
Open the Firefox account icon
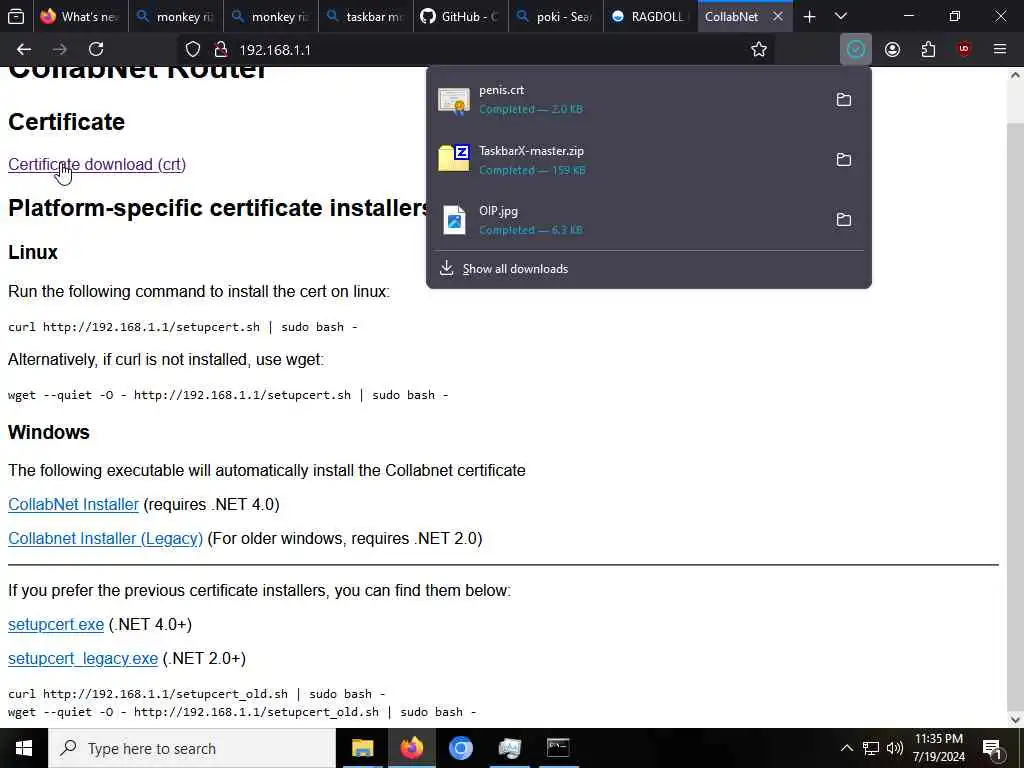pos(892,49)
